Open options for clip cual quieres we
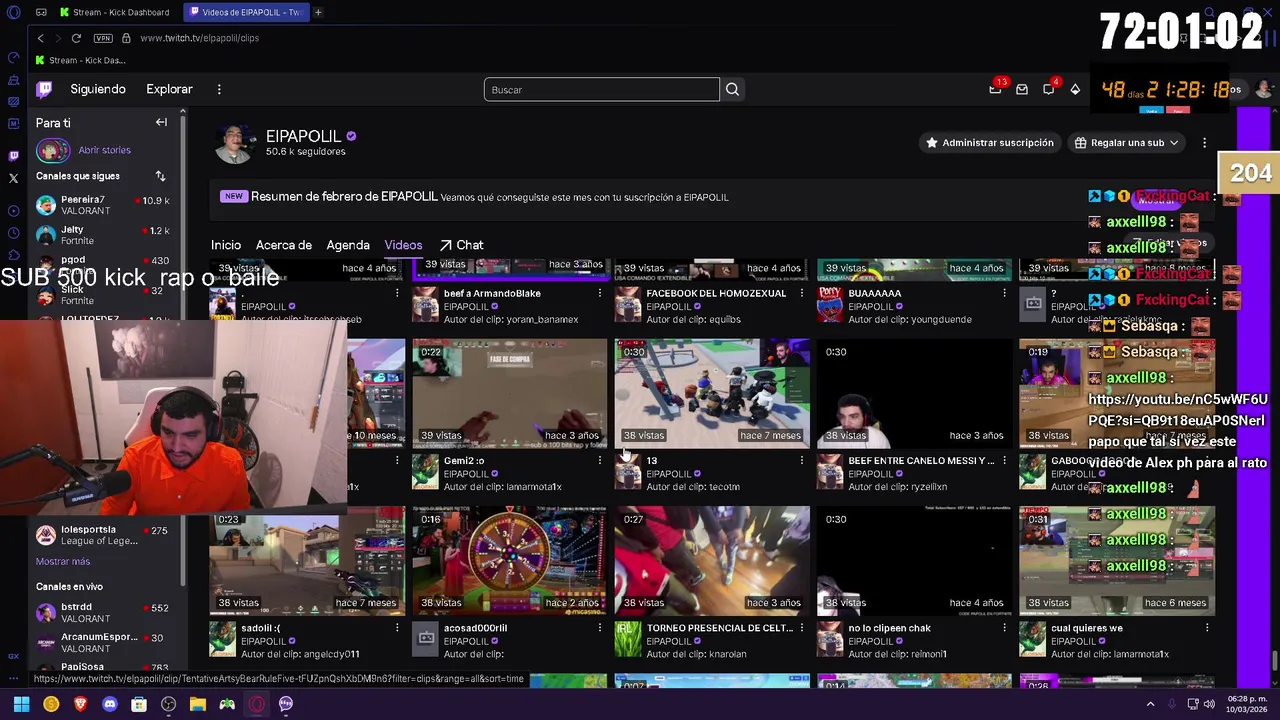Viewport: 1280px width, 720px height. (x=1207, y=628)
